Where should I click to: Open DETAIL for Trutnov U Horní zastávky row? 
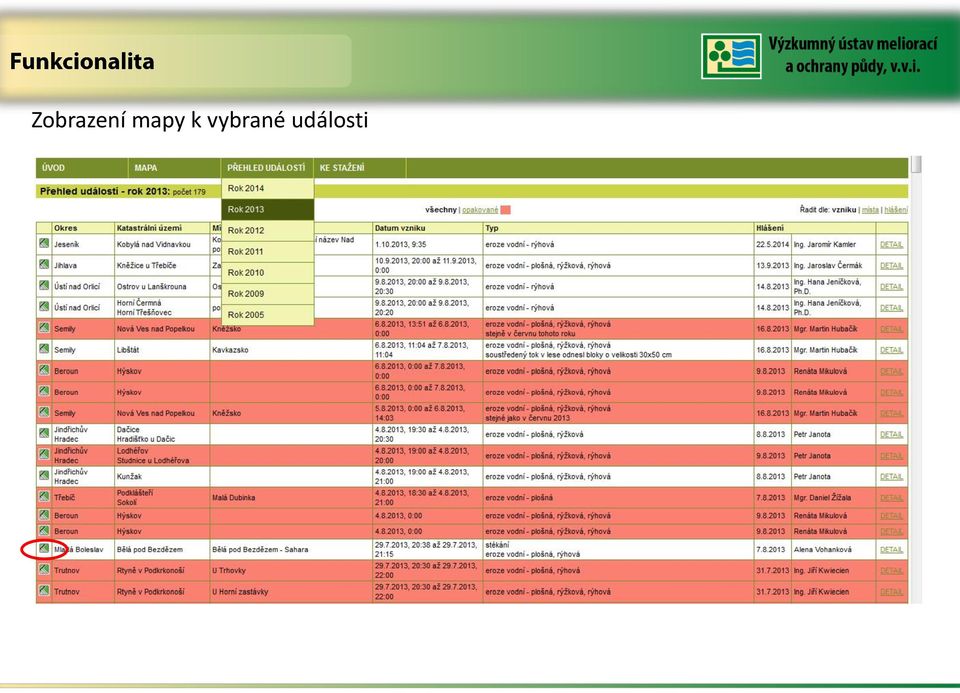[891, 592]
